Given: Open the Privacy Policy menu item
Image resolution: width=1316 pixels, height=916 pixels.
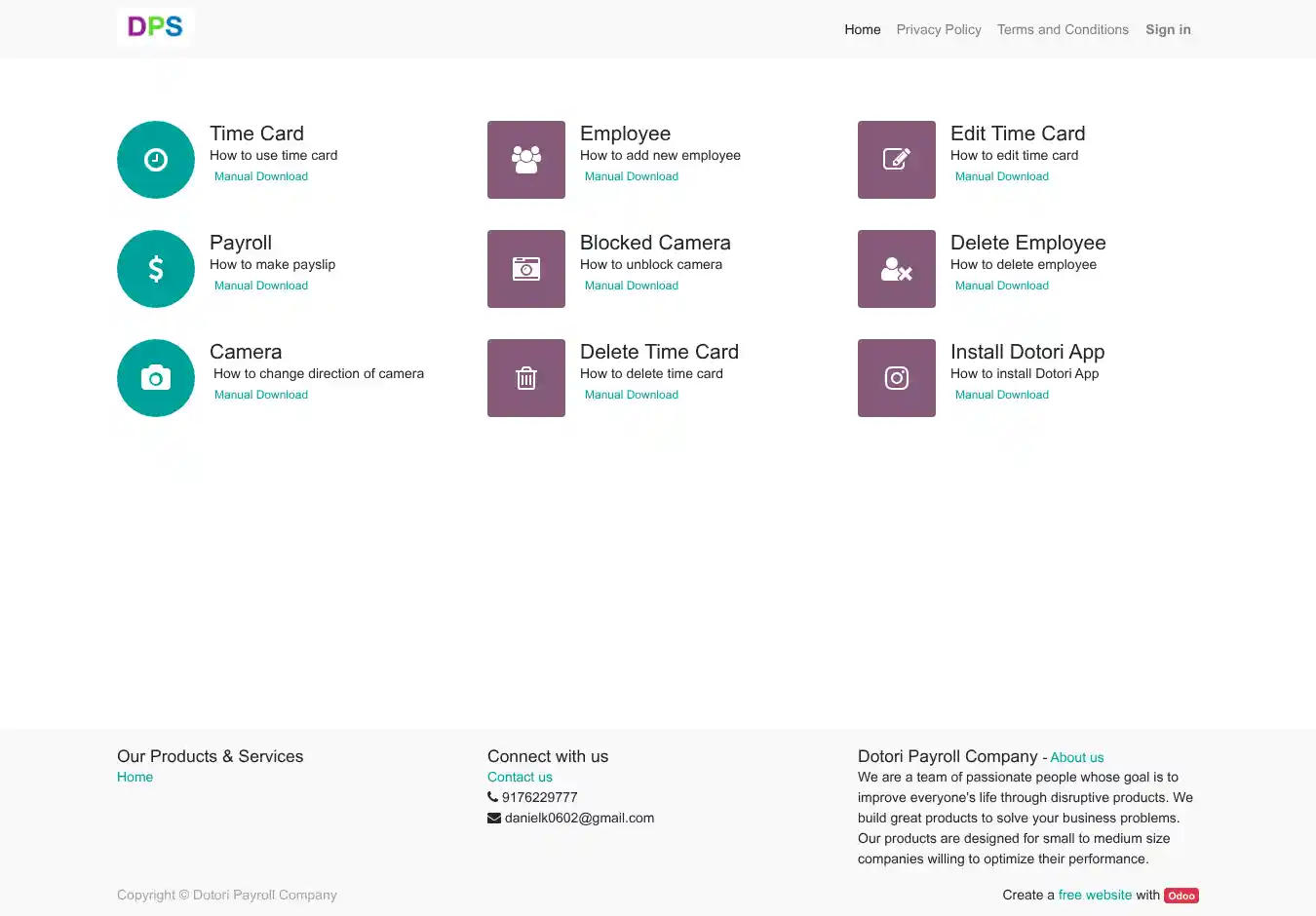Looking at the screenshot, I should [939, 29].
